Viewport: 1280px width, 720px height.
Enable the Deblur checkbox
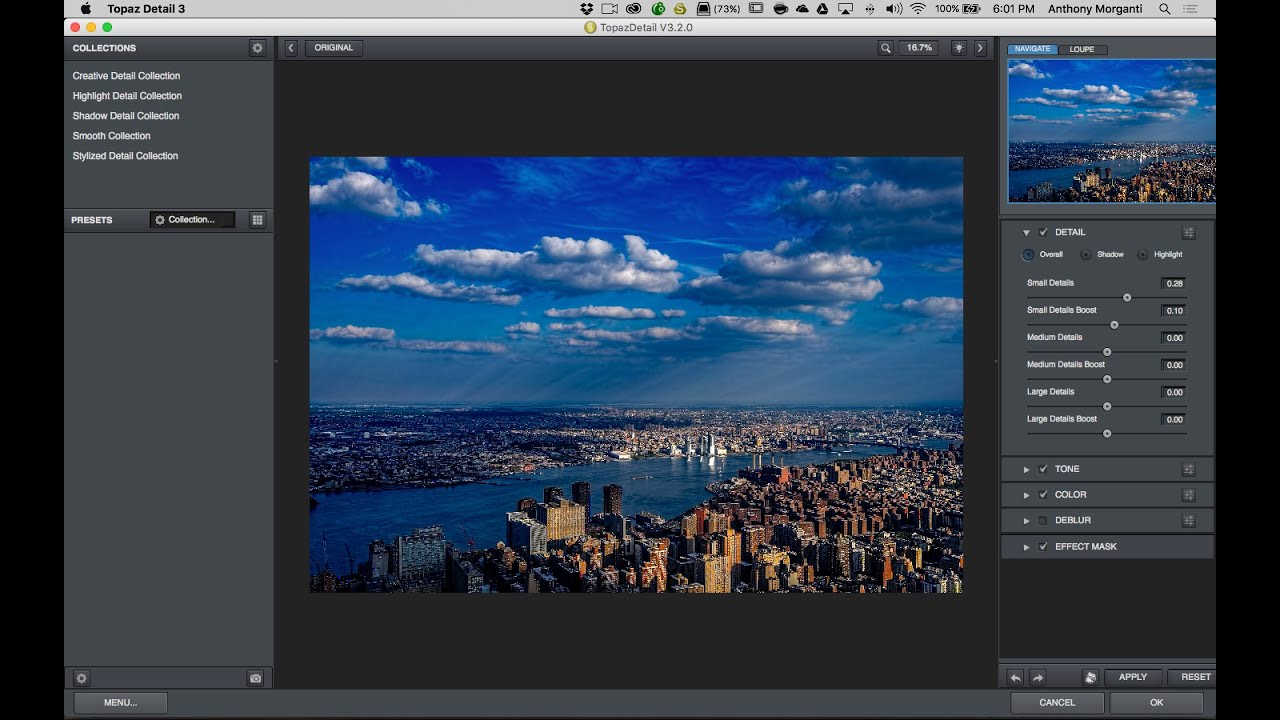1043,521
